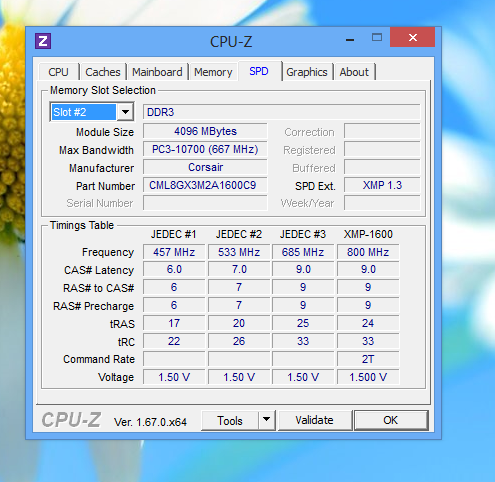Click the Command Rate label
The width and height of the screenshot is (495, 482).
[99, 359]
